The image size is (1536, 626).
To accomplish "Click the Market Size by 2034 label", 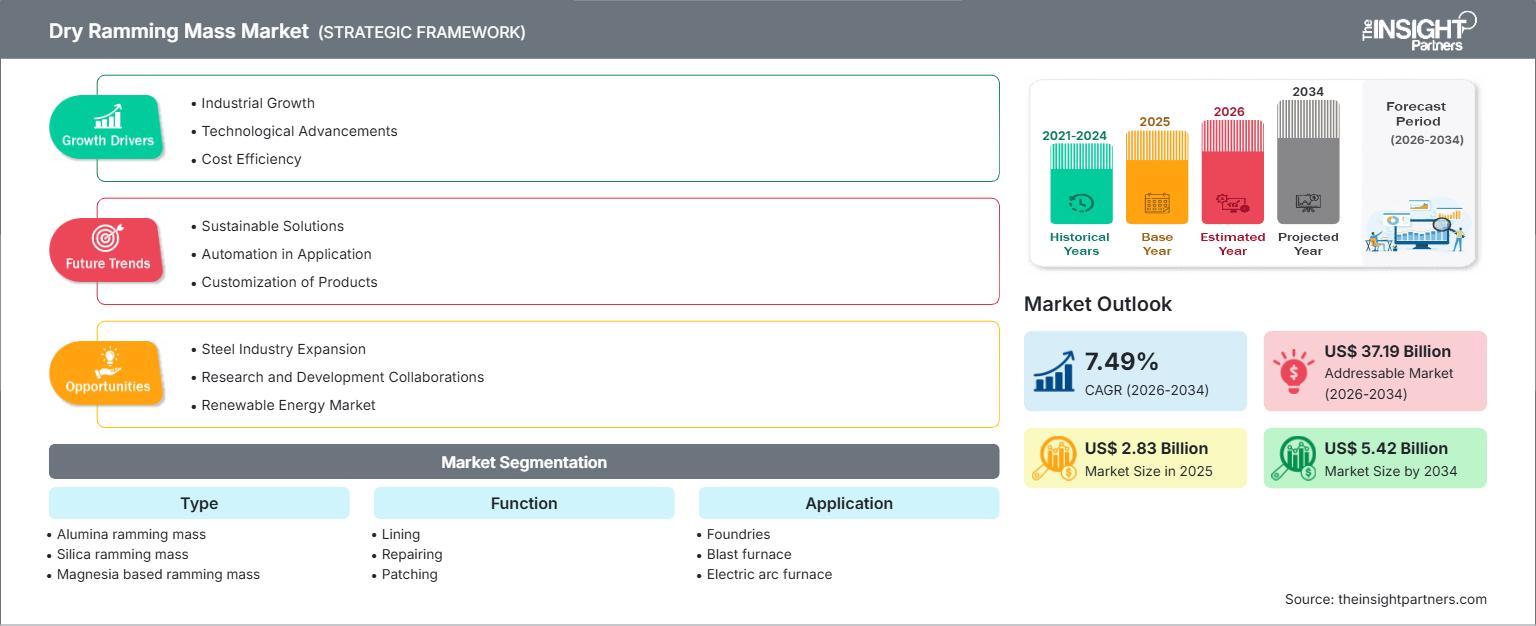I will tap(1391, 471).
